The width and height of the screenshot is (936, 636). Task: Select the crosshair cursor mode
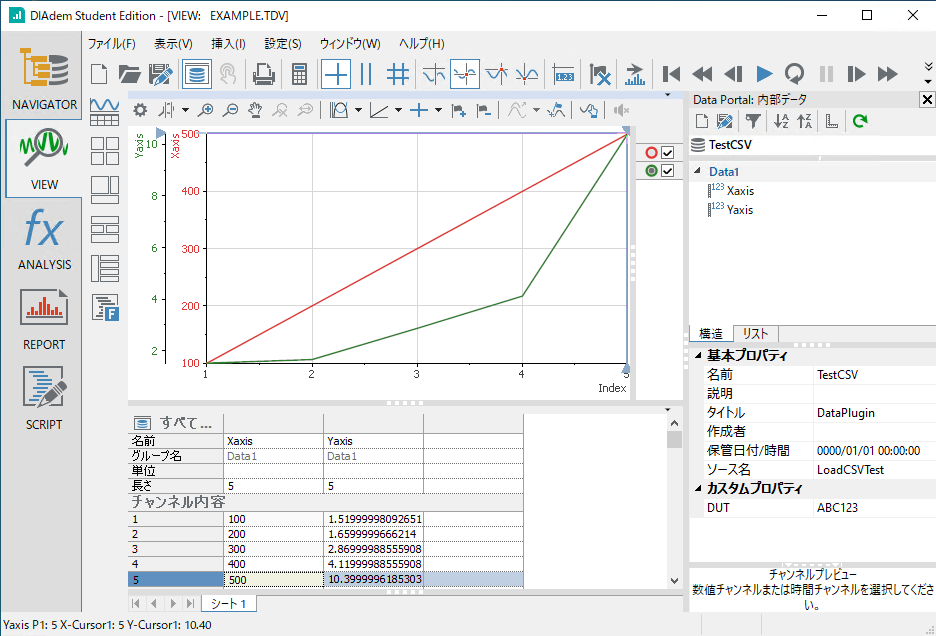[336, 74]
